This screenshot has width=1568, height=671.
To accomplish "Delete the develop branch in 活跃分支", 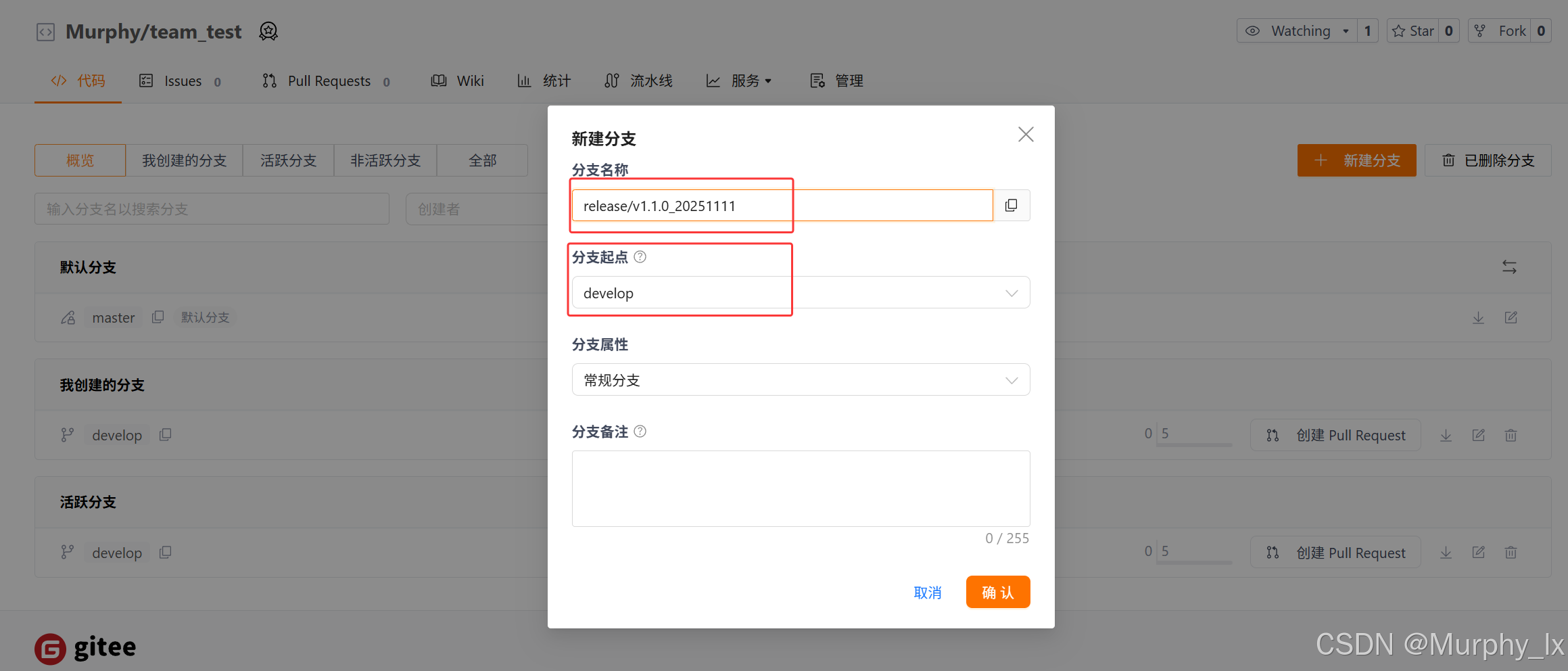I will [x=1511, y=553].
